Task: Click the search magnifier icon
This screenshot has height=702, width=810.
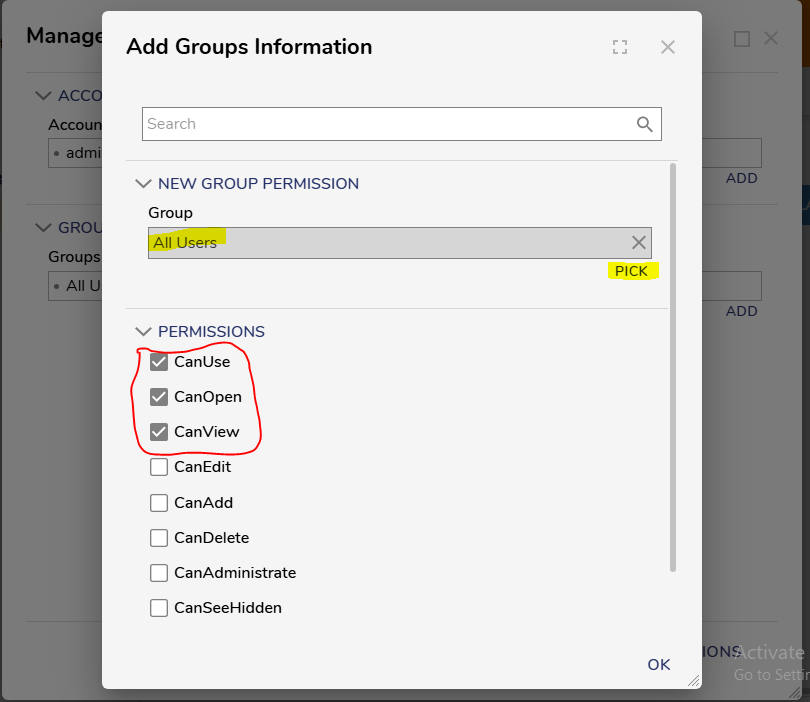Action: coord(645,124)
